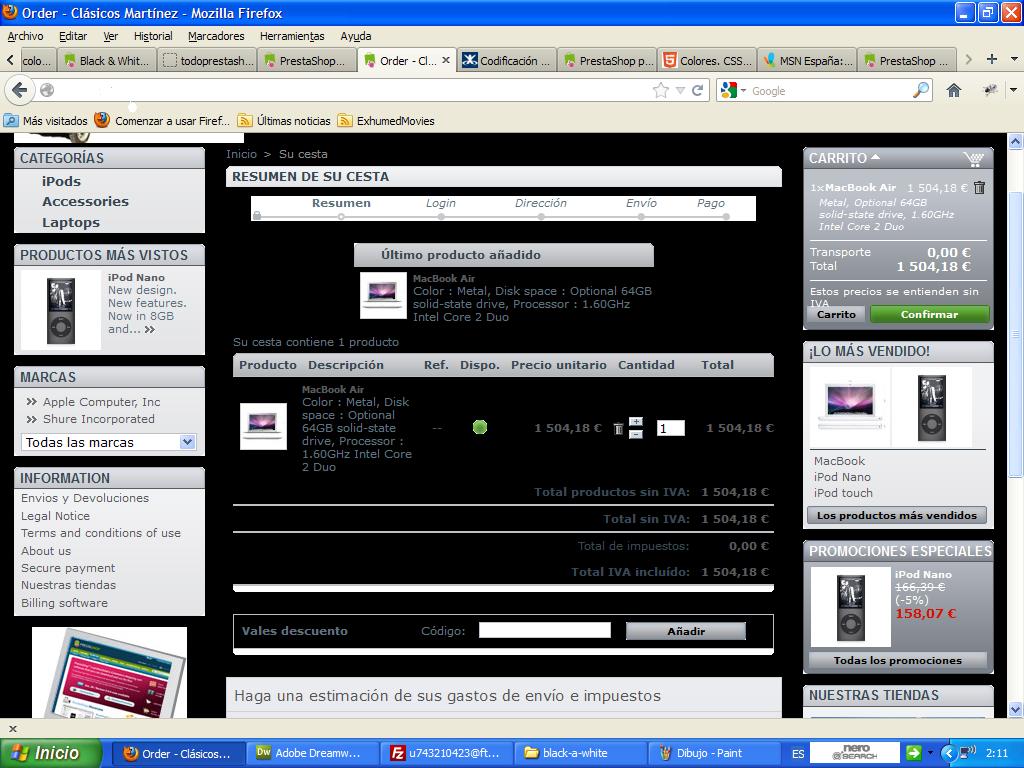Switch to Adobe Dreamweaver in taskbar
The image size is (1024, 768).
point(315,753)
